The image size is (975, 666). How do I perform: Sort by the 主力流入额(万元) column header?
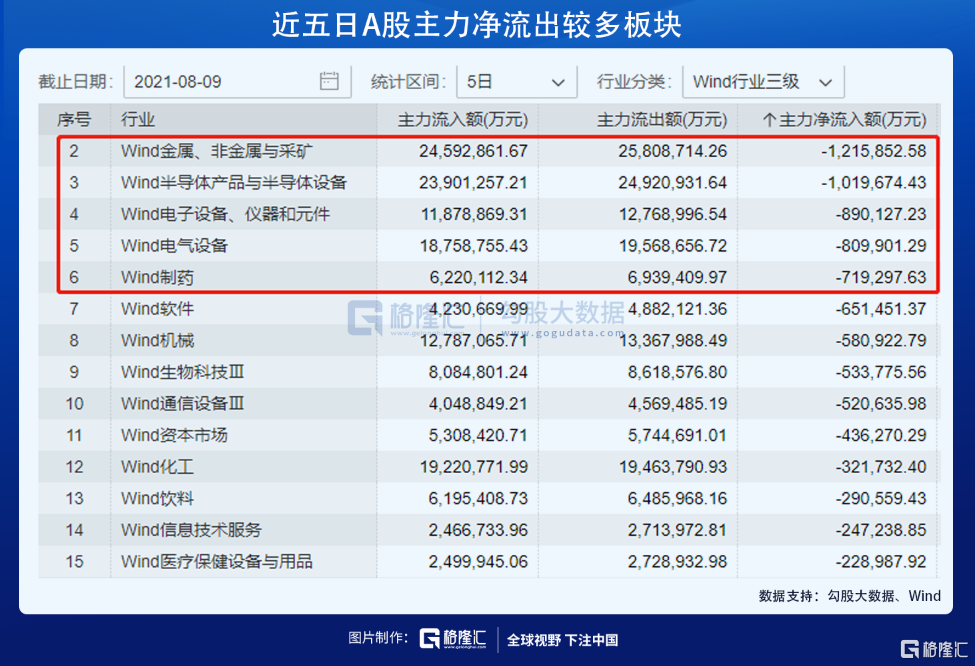coord(462,120)
